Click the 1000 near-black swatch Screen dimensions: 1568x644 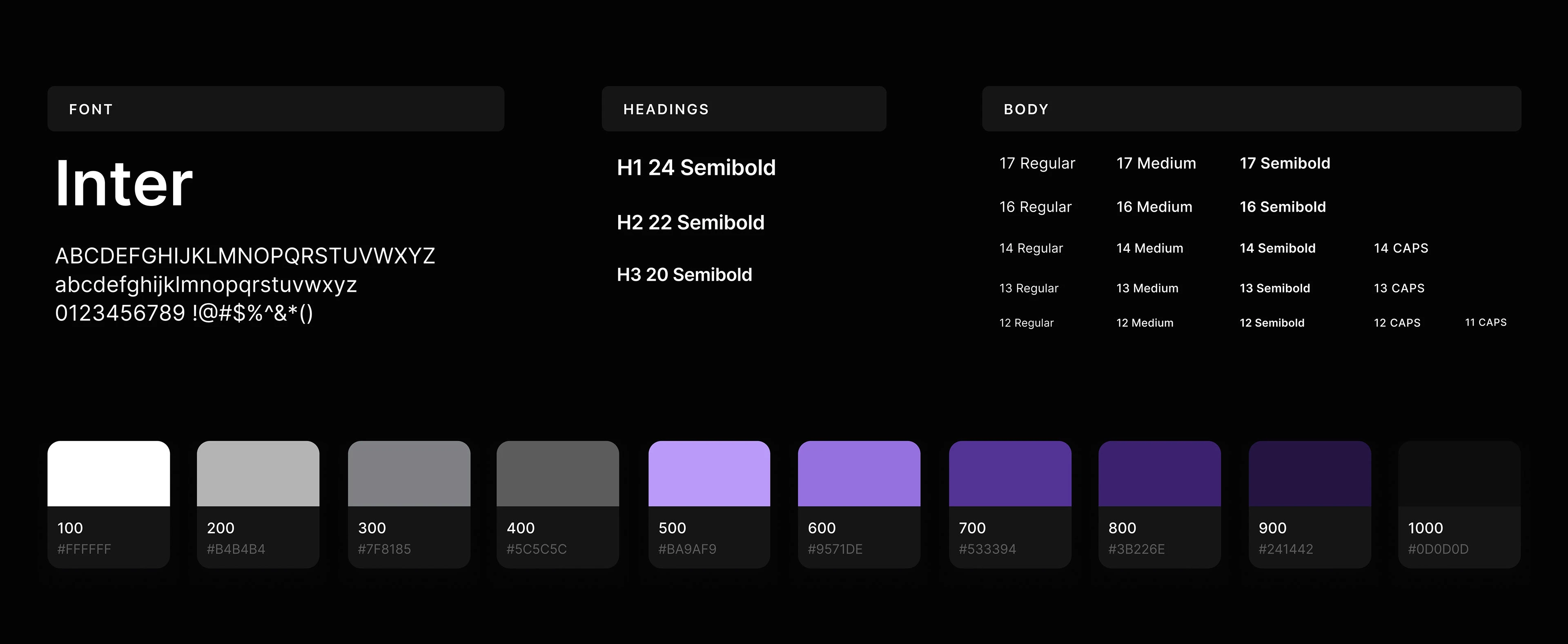click(x=1459, y=474)
